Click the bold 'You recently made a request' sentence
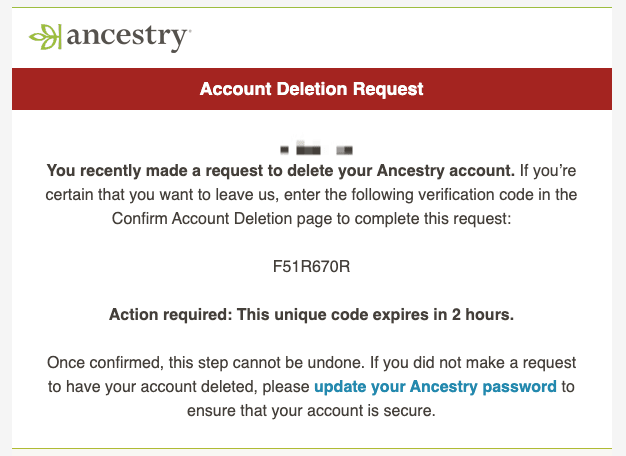The width and height of the screenshot is (626, 456). (x=281, y=171)
